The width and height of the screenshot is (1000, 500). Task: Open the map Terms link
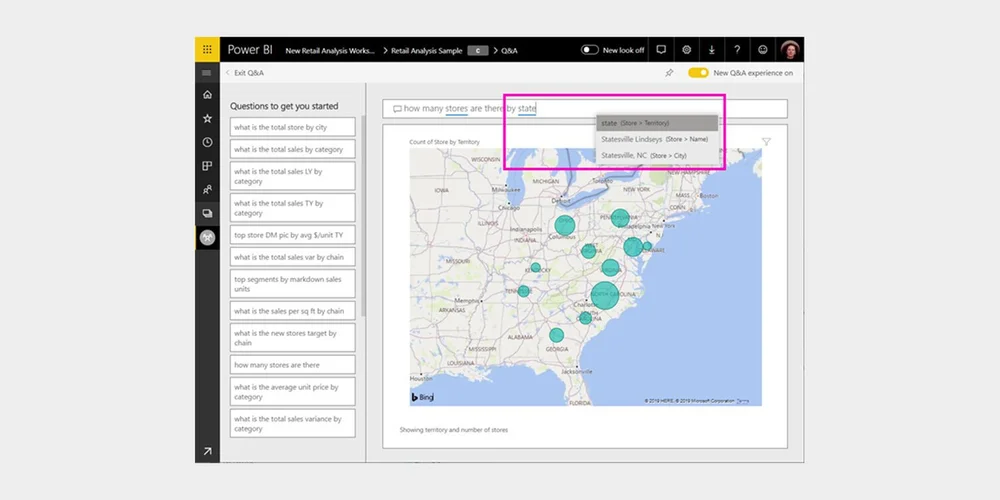point(742,401)
